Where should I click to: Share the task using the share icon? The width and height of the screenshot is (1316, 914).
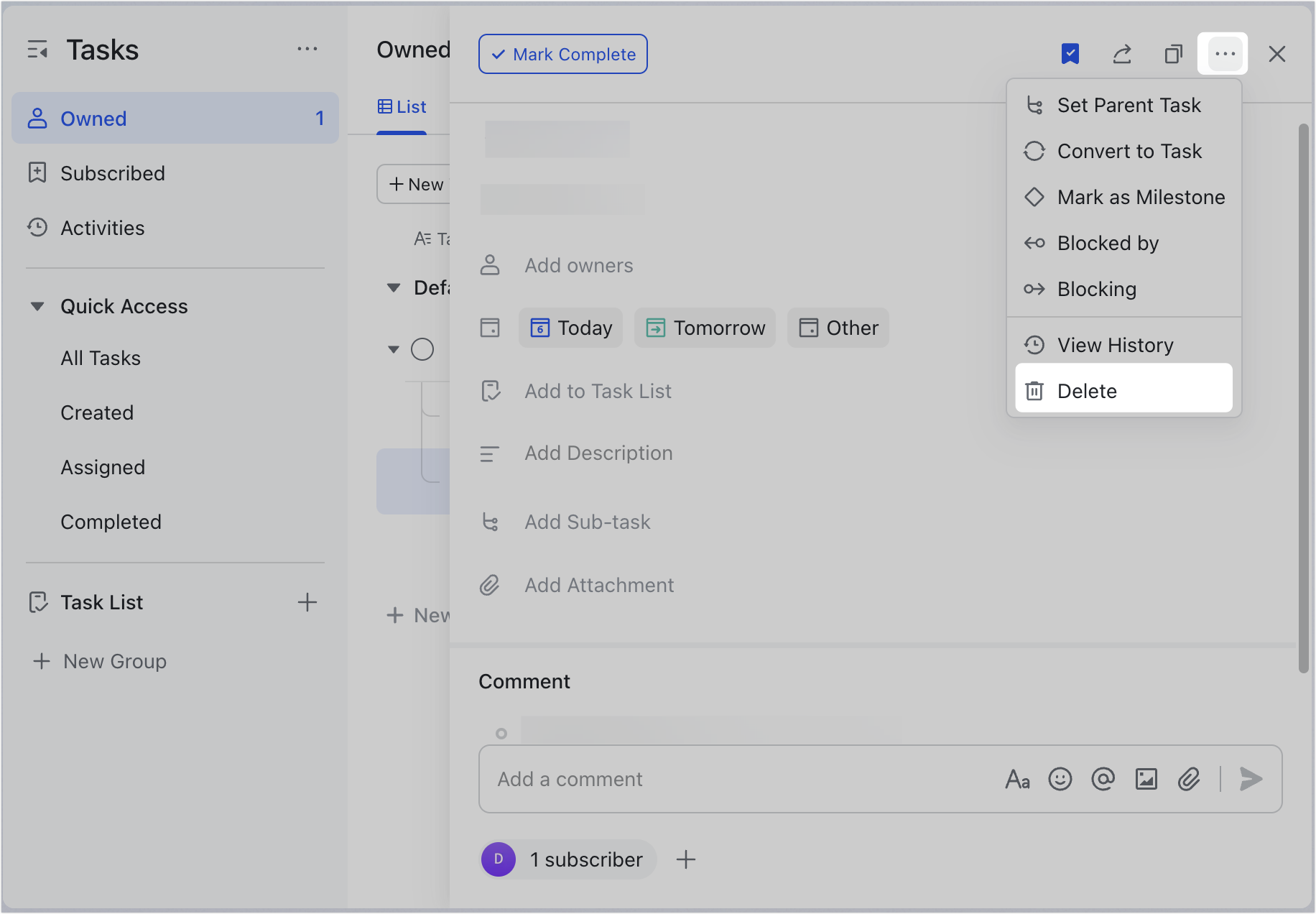tap(1123, 53)
